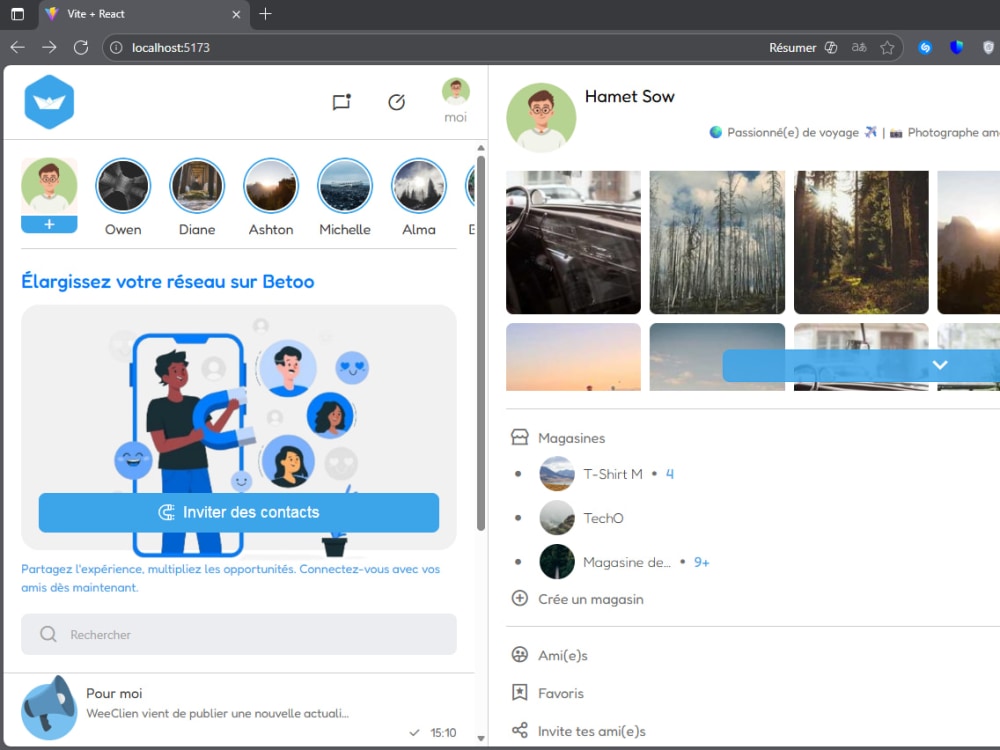This screenshot has height=750, width=1000.
Task: Open the Favoris menu item
Action: pyautogui.click(x=561, y=693)
